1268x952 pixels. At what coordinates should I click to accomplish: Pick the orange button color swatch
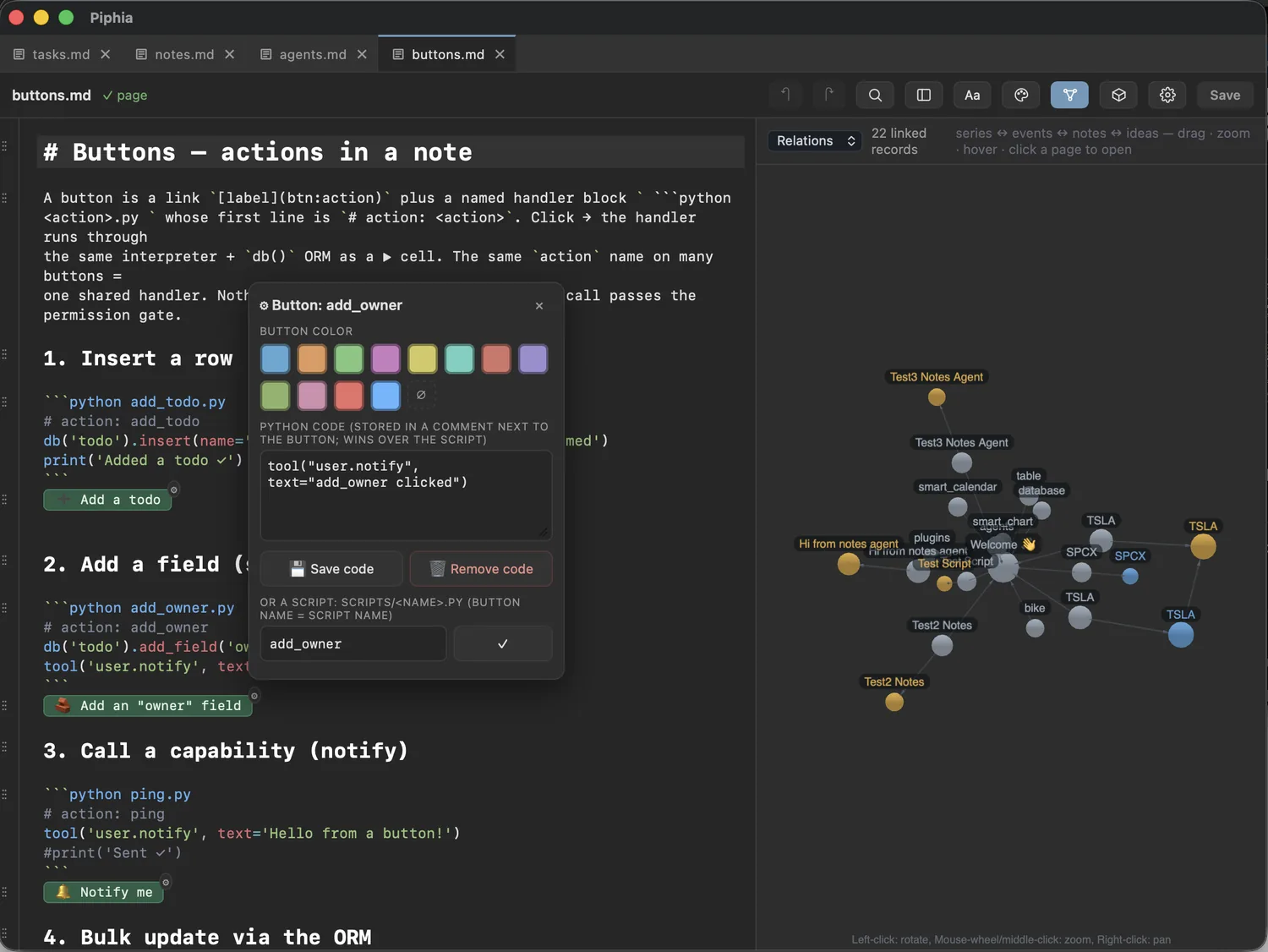click(x=312, y=358)
